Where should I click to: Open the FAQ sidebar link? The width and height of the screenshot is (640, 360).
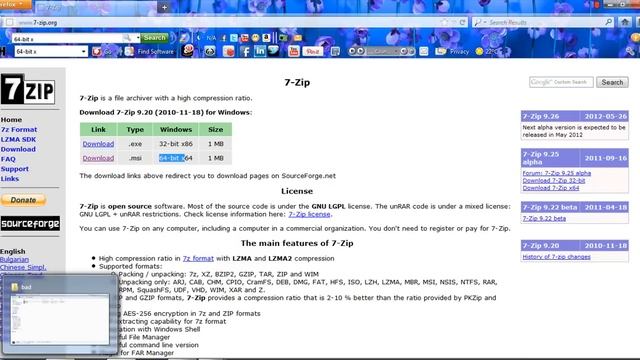[x=8, y=159]
